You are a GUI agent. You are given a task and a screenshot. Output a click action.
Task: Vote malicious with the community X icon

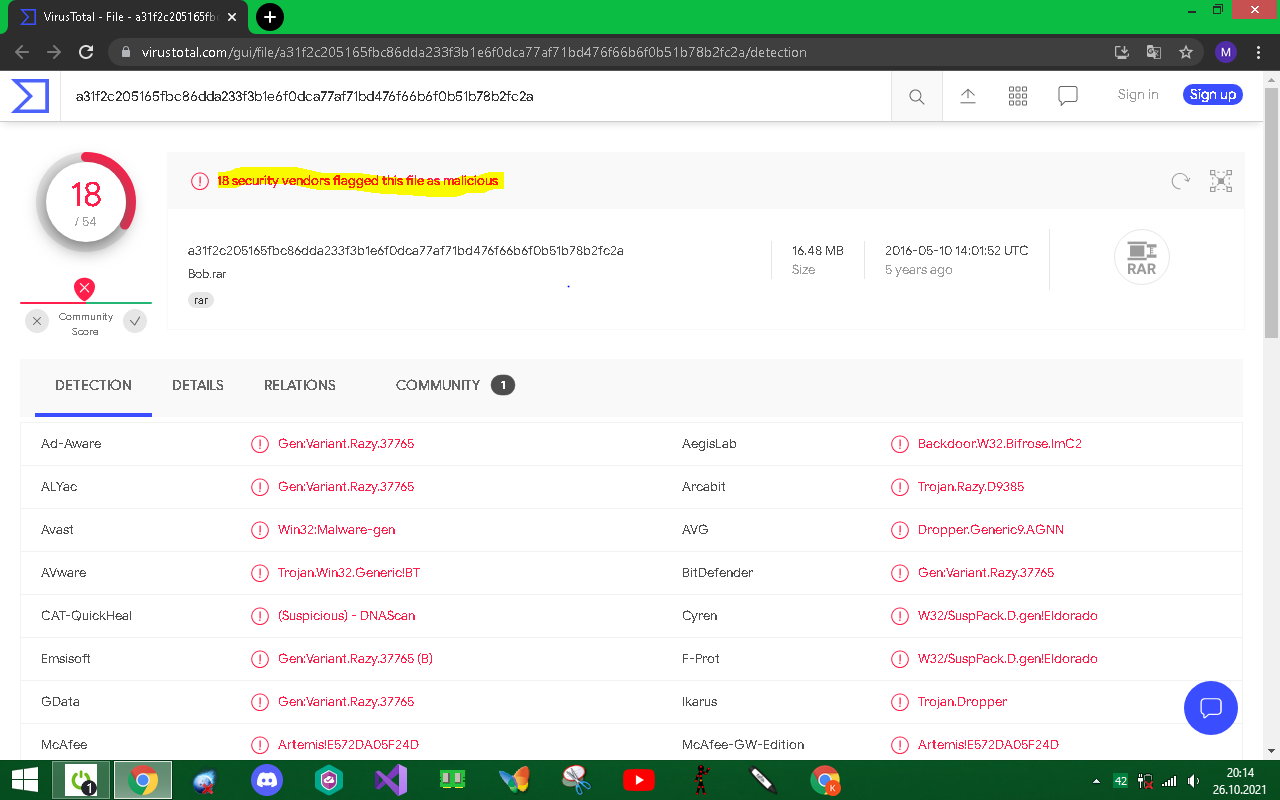(37, 321)
